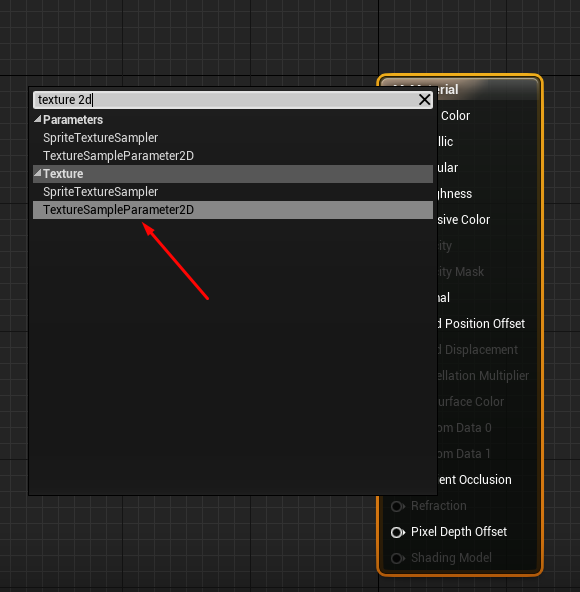Viewport: 580px width, 592px height.
Task: Click the Shading Model label
Action: coord(451,558)
